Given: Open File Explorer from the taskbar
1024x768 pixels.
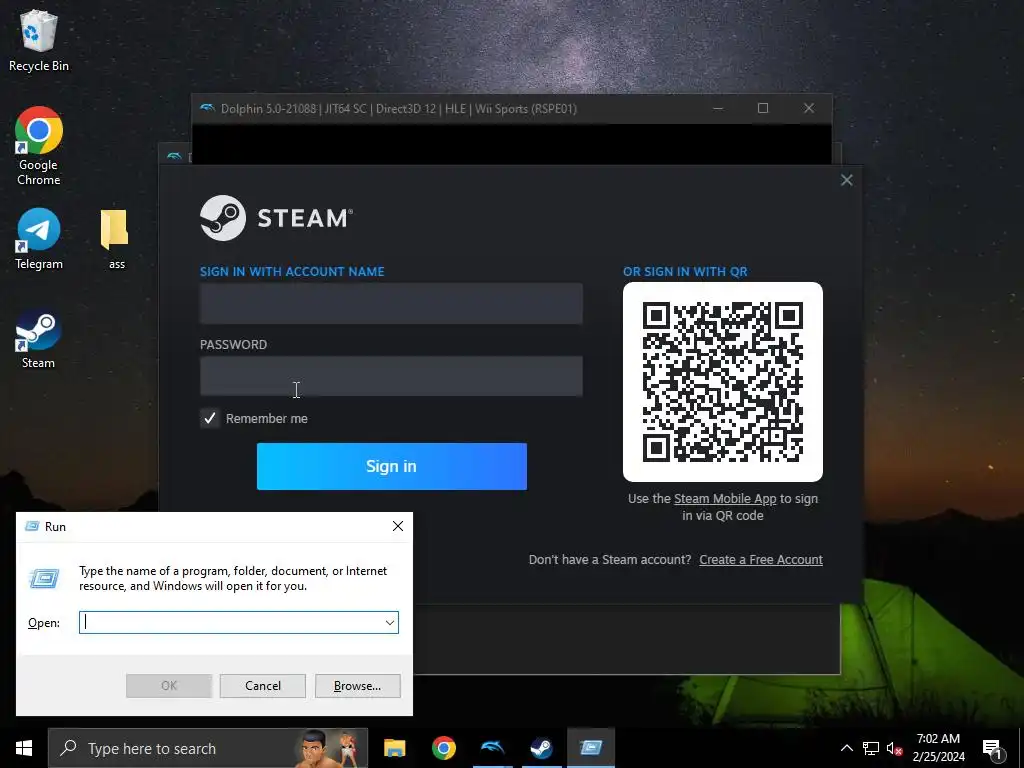Looking at the screenshot, I should pyautogui.click(x=394, y=748).
